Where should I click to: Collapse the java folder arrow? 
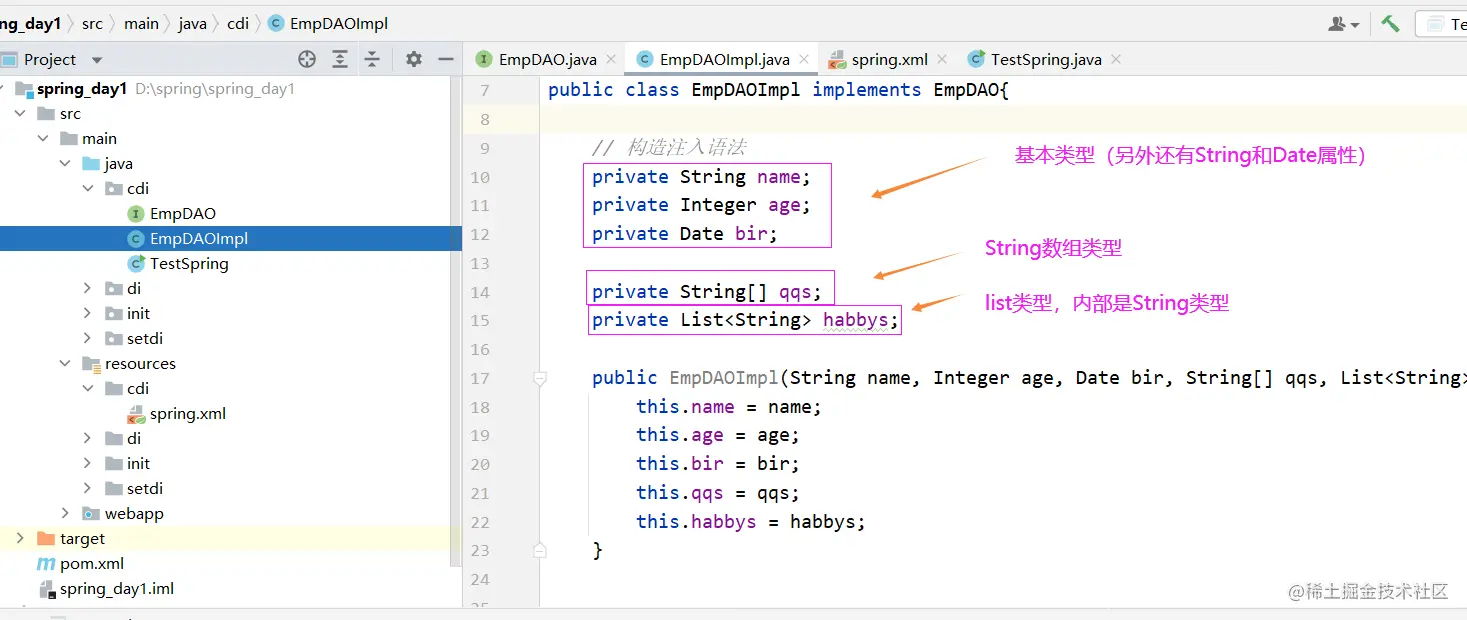tap(65, 164)
